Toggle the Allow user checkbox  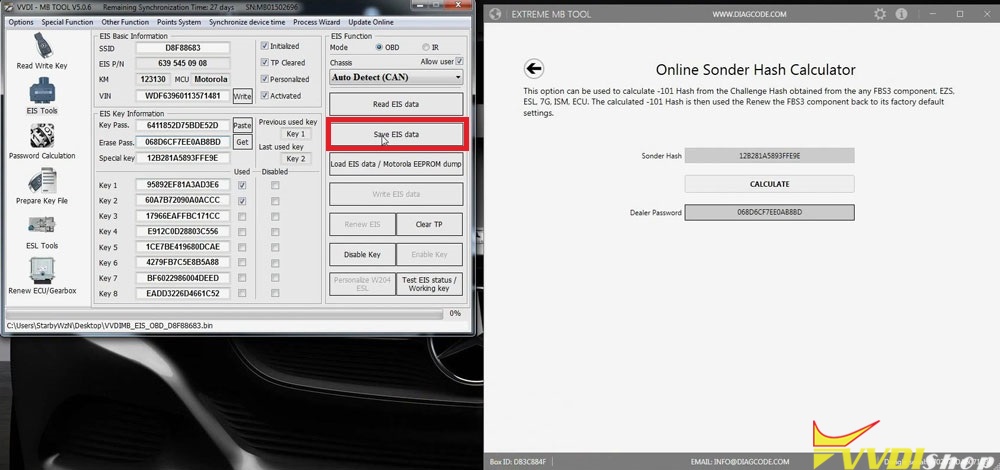coord(460,62)
